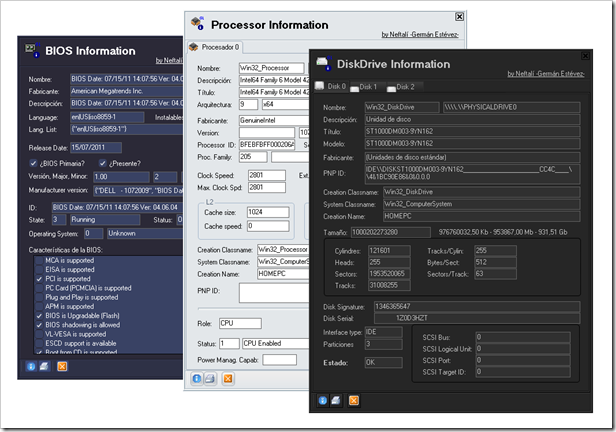This screenshot has height=432, width=616.
Task: Click the PHYSICALDRIVE0 field
Action: 512,107
